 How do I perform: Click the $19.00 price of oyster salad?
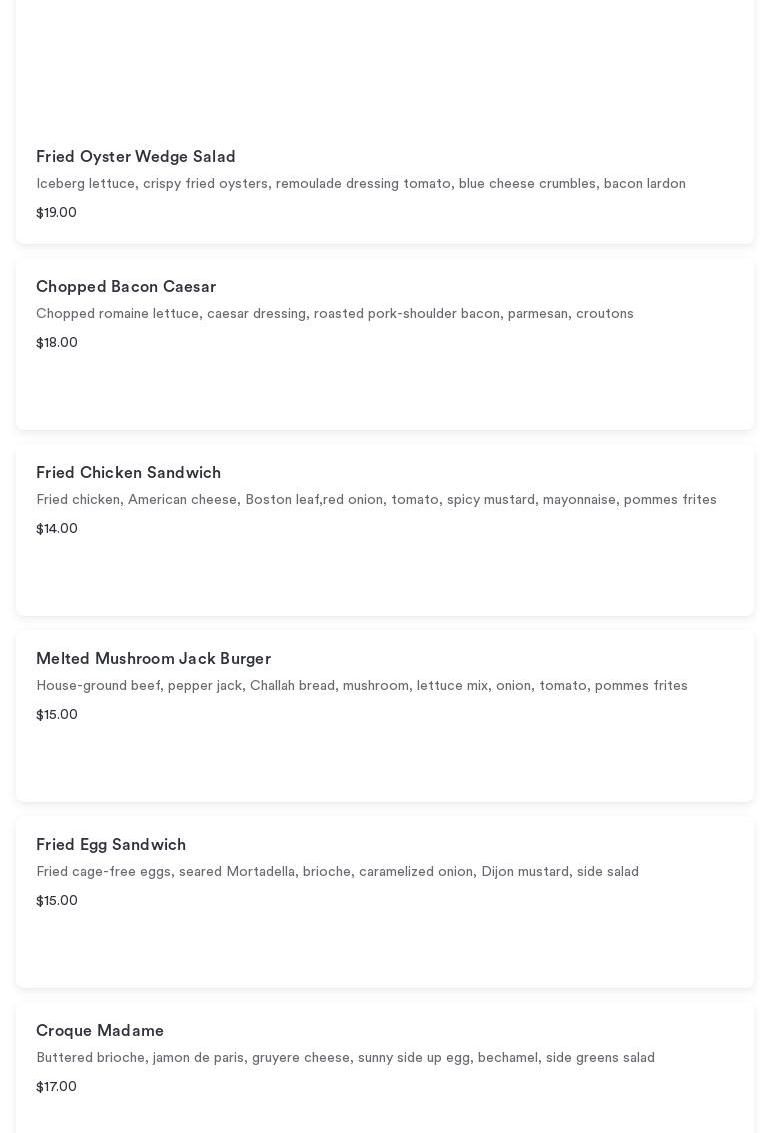[56, 213]
